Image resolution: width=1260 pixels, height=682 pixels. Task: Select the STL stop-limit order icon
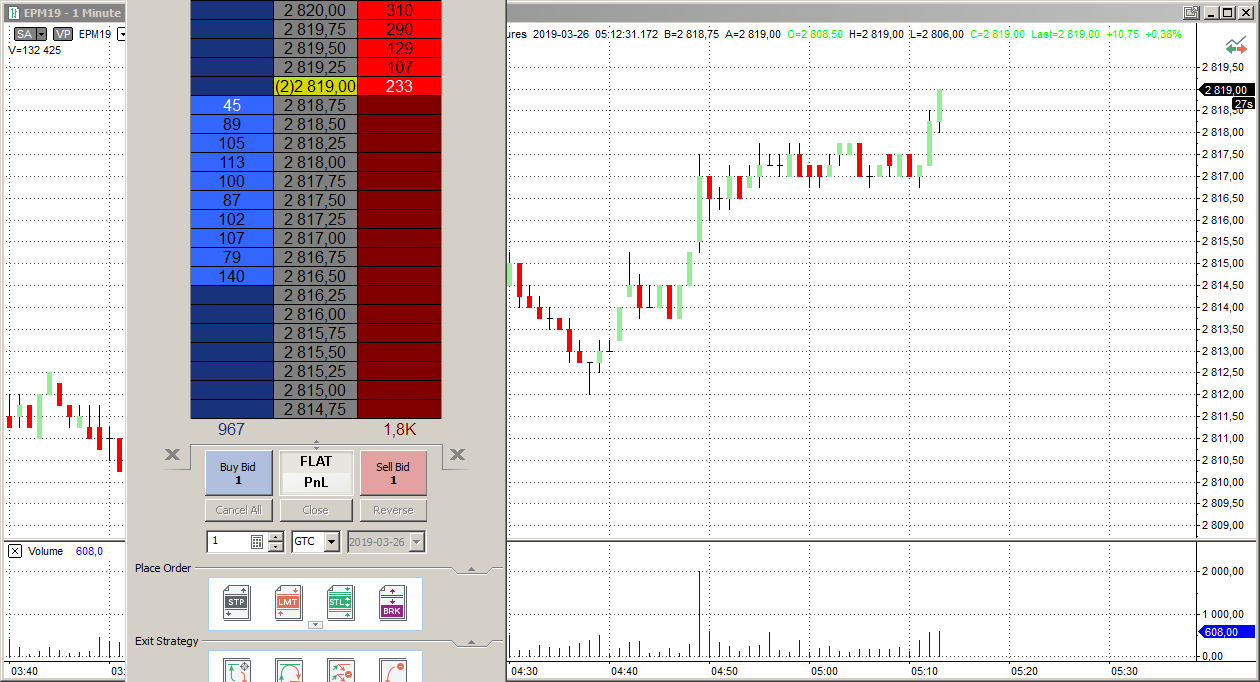click(340, 603)
